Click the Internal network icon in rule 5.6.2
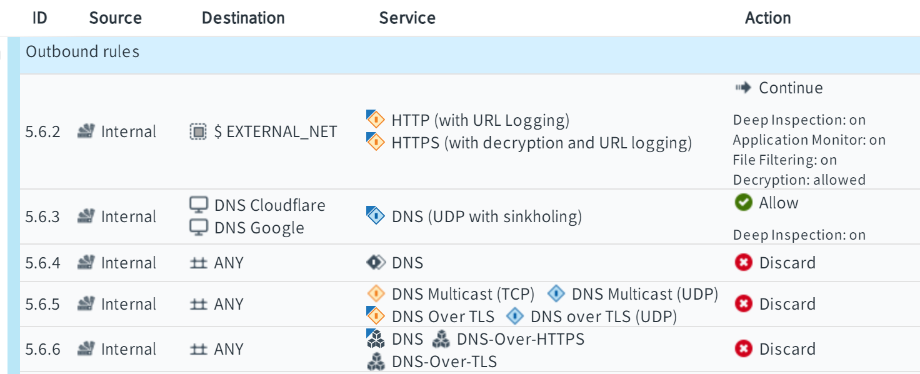The image size is (920, 374). tap(86, 132)
